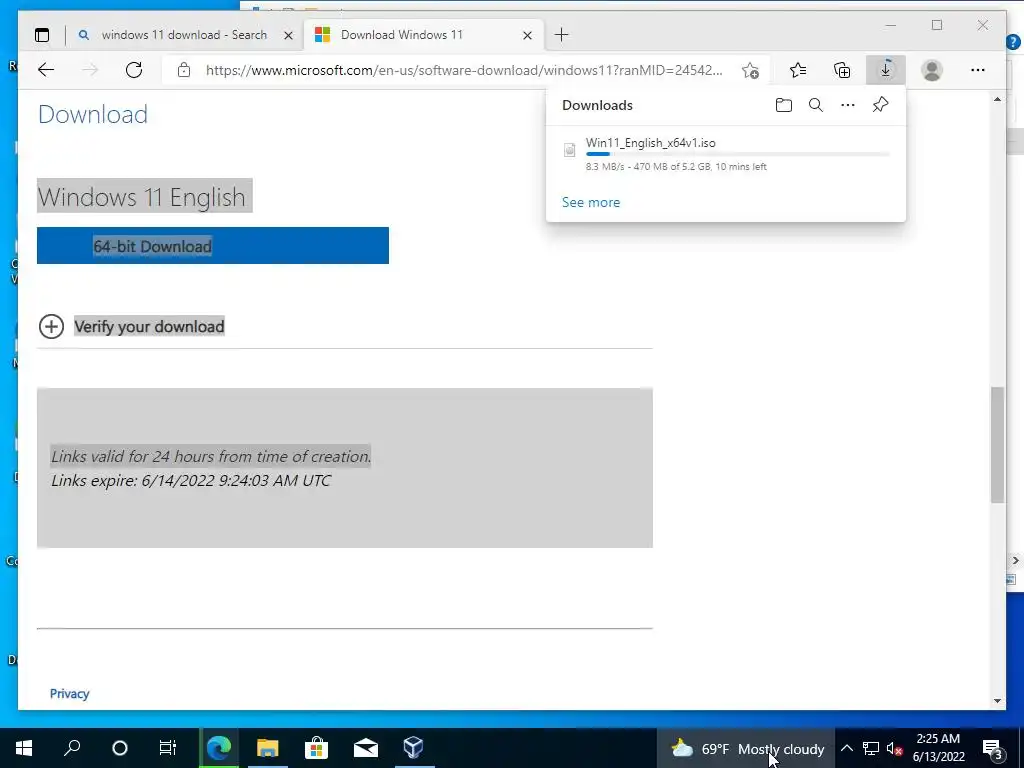
Task: Open Mail app from the taskbar
Action: tap(366, 748)
